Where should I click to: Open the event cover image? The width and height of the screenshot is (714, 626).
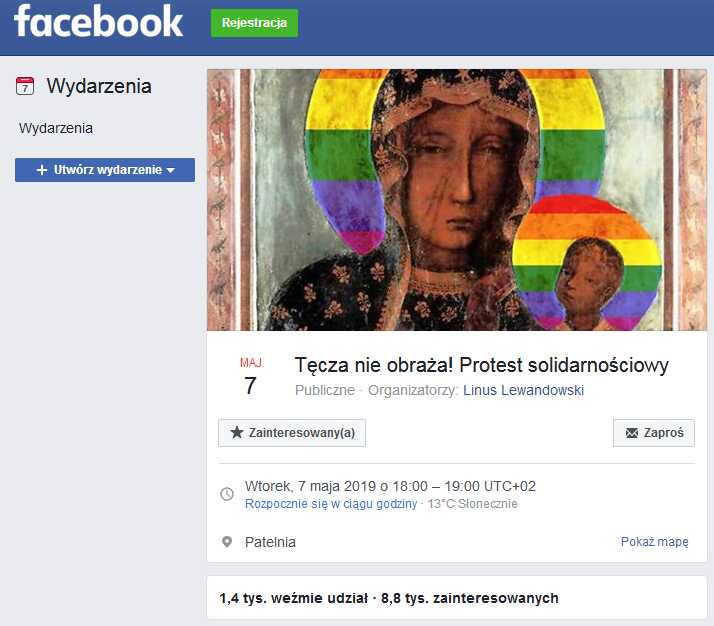tap(457, 199)
